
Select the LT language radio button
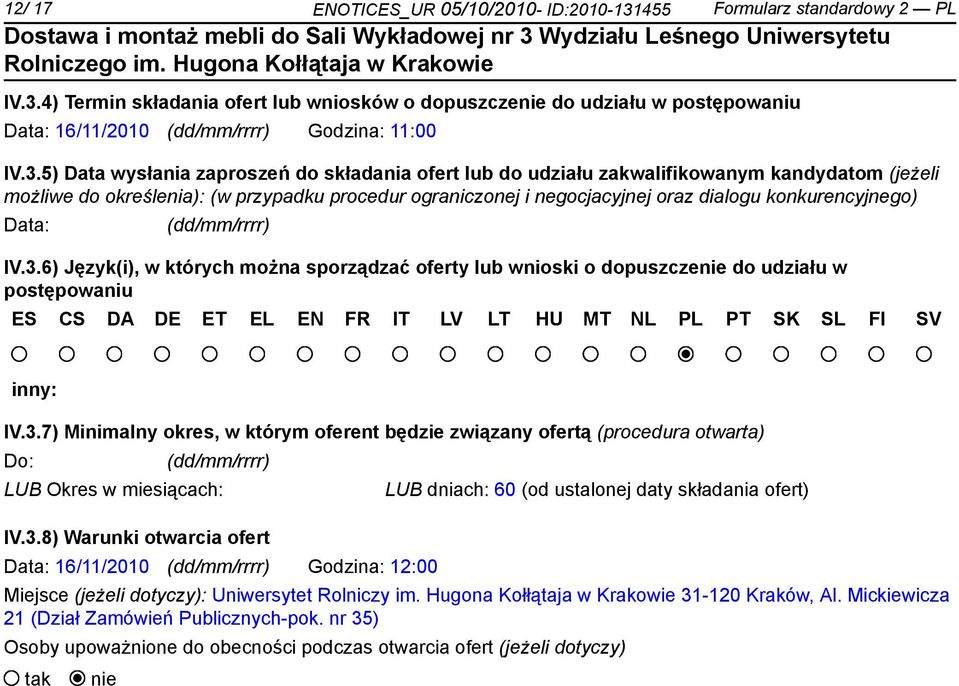tap(495, 354)
